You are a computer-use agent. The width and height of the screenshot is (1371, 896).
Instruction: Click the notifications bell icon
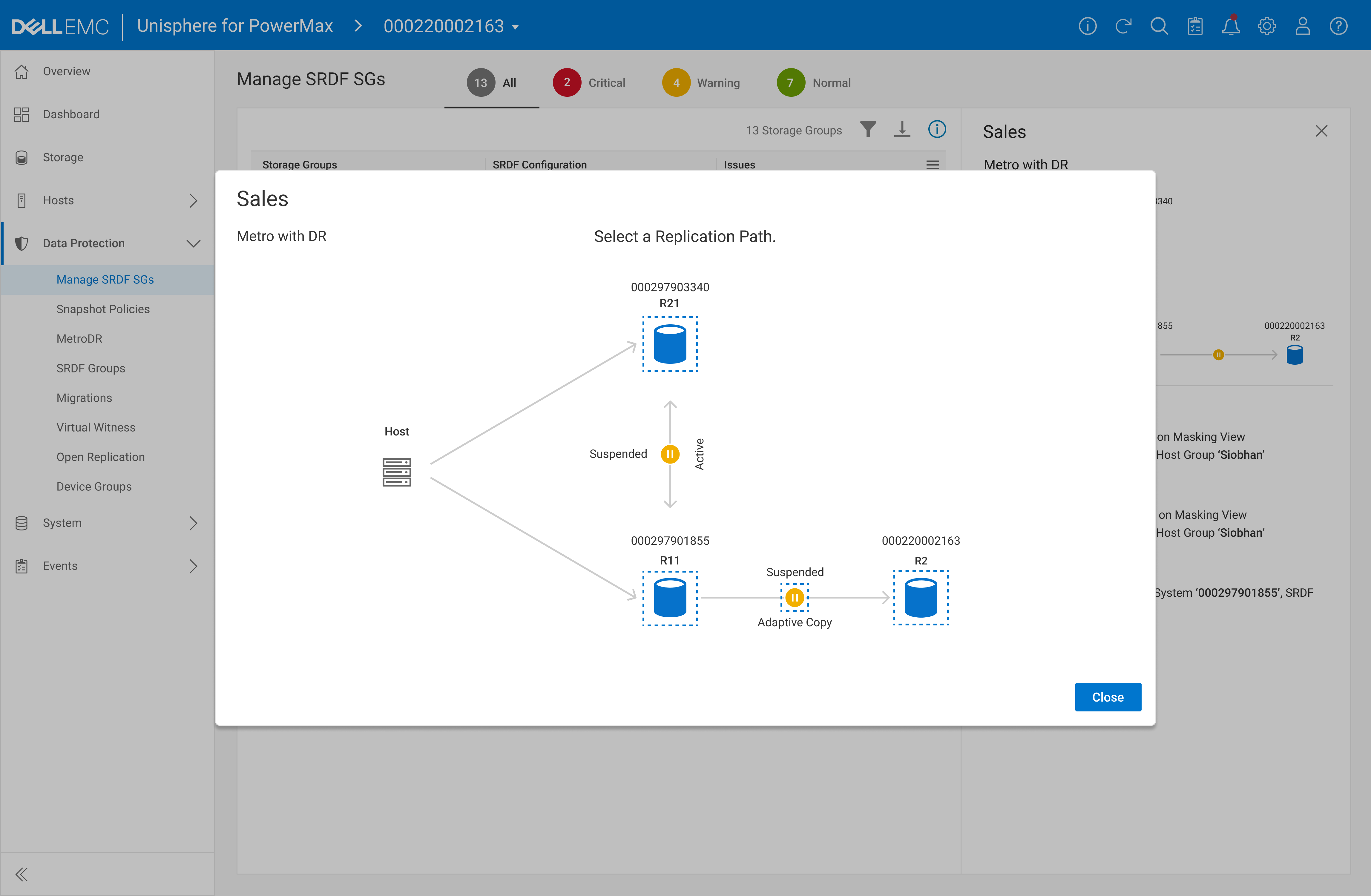(1230, 27)
